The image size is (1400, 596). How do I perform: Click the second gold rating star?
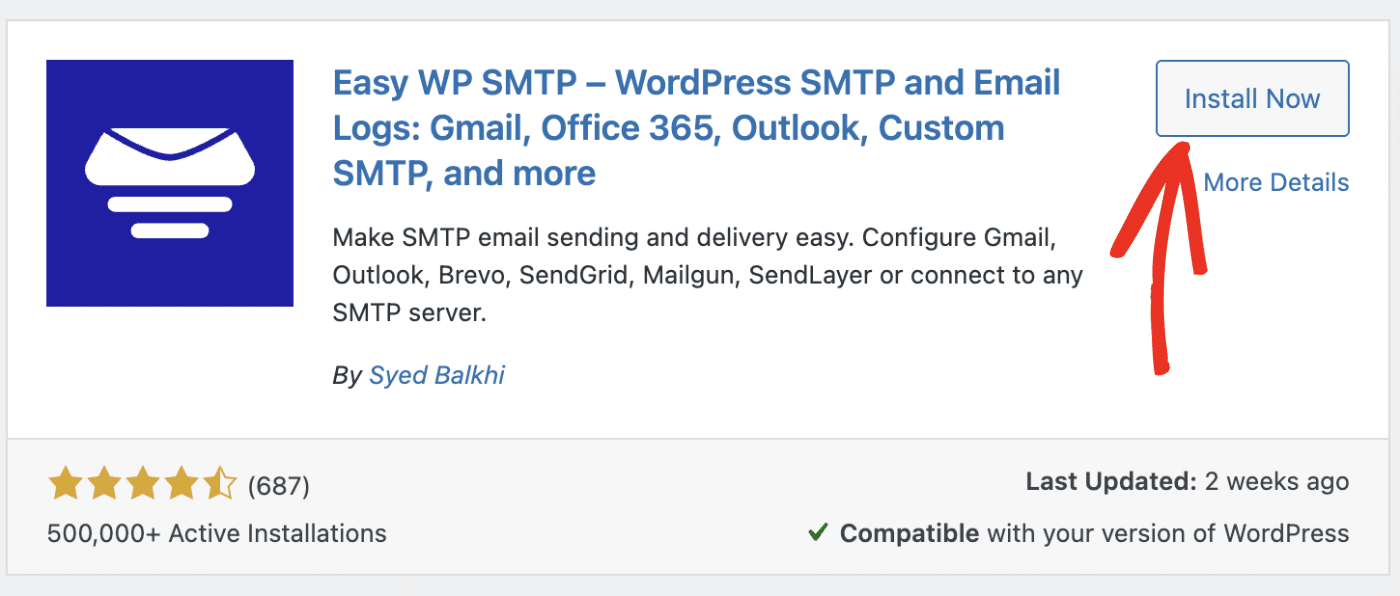coord(104,486)
